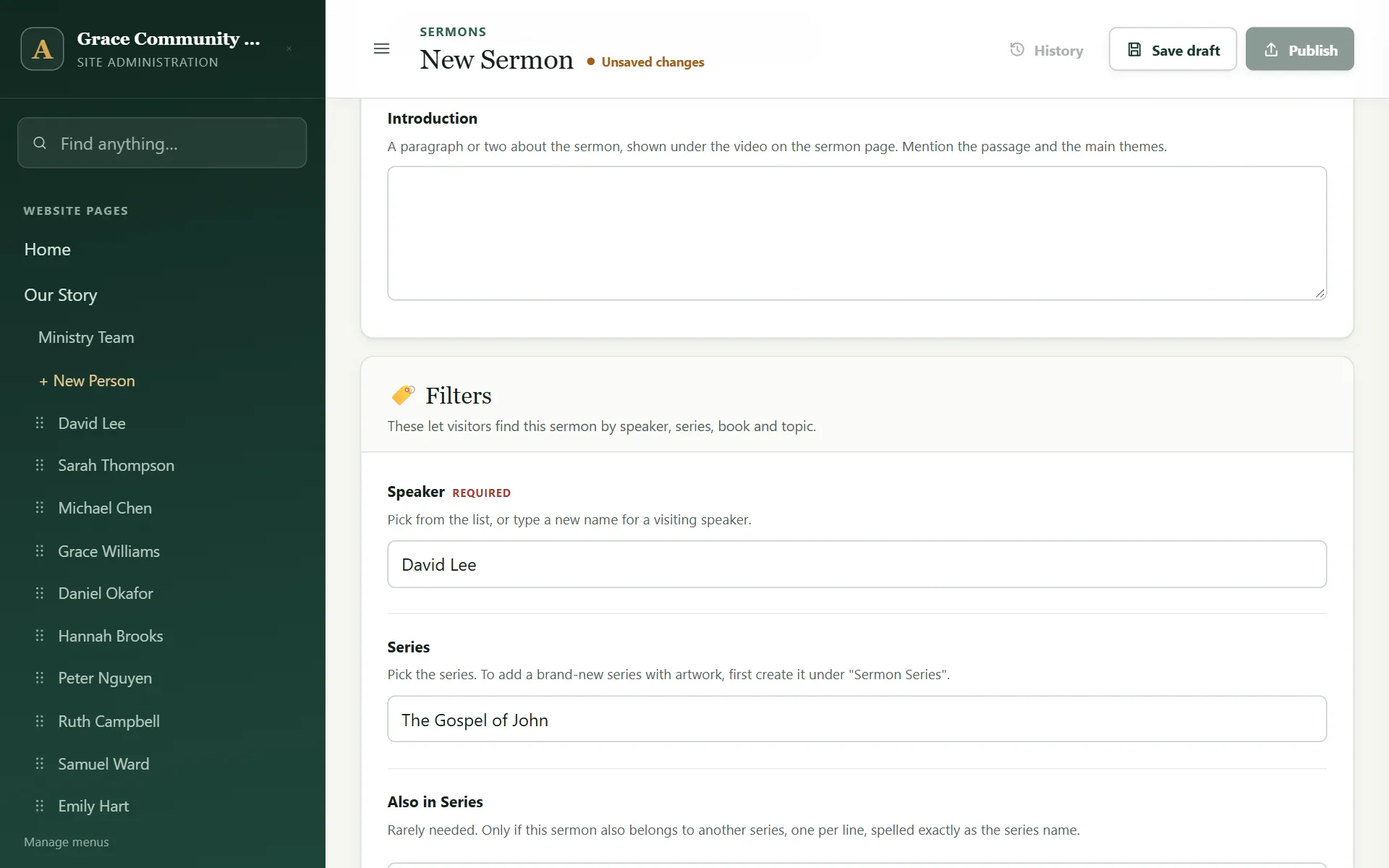The height and width of the screenshot is (868, 1389).
Task: Select Daniel Okafor in sidebar list
Action: 106,593
